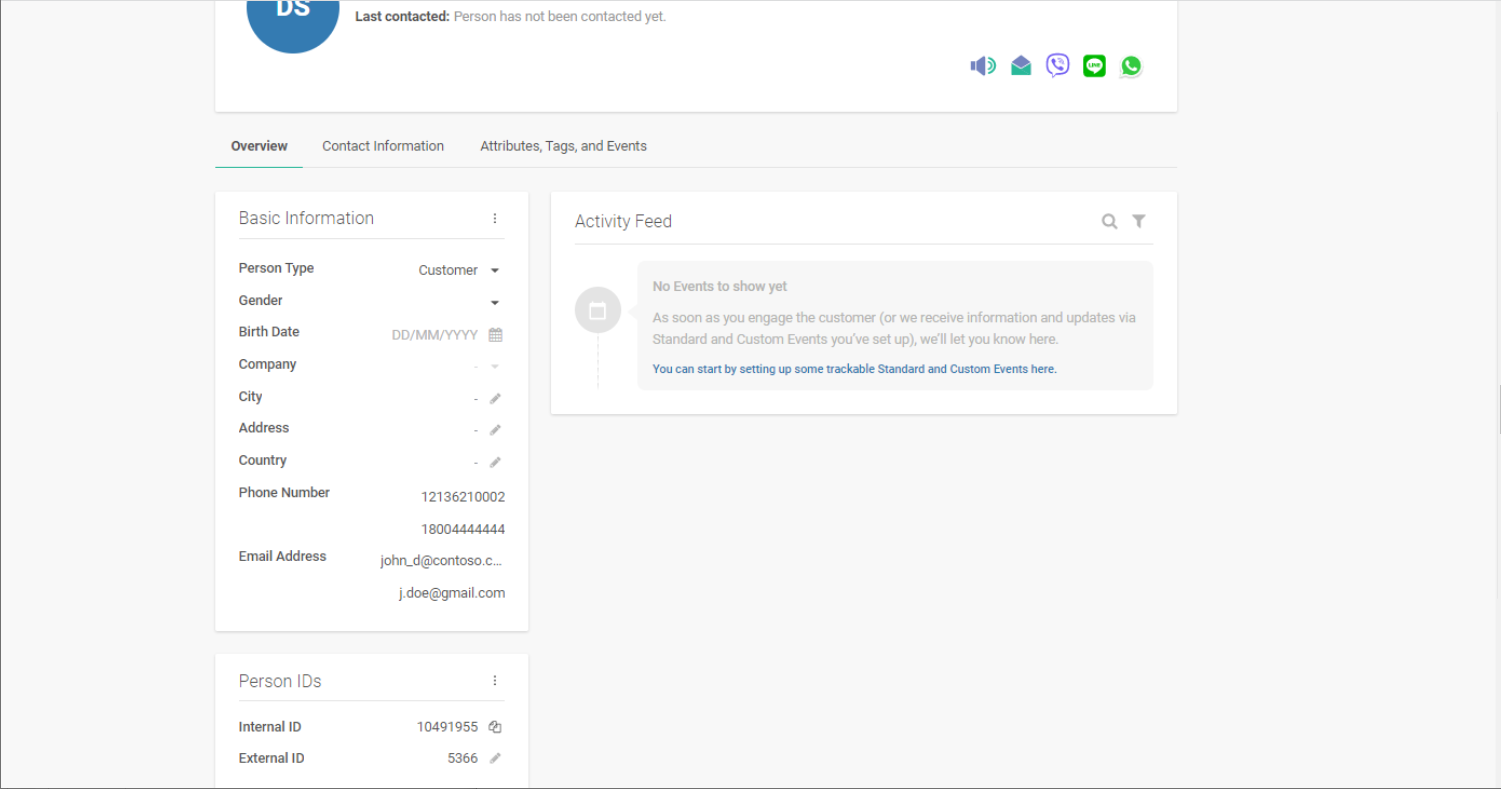Viewport: 1501px width, 789px height.
Task: Search the Activity Feed
Action: click(x=1109, y=222)
